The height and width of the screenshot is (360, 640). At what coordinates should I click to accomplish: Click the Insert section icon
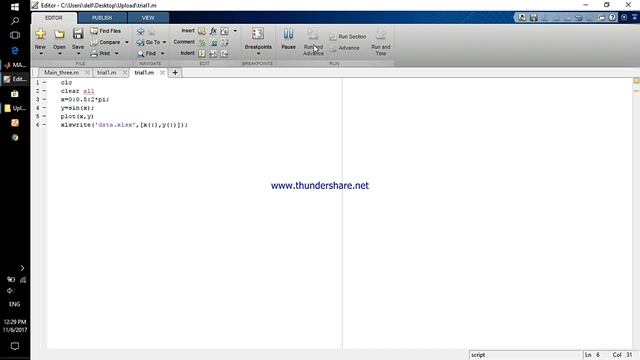(202, 31)
